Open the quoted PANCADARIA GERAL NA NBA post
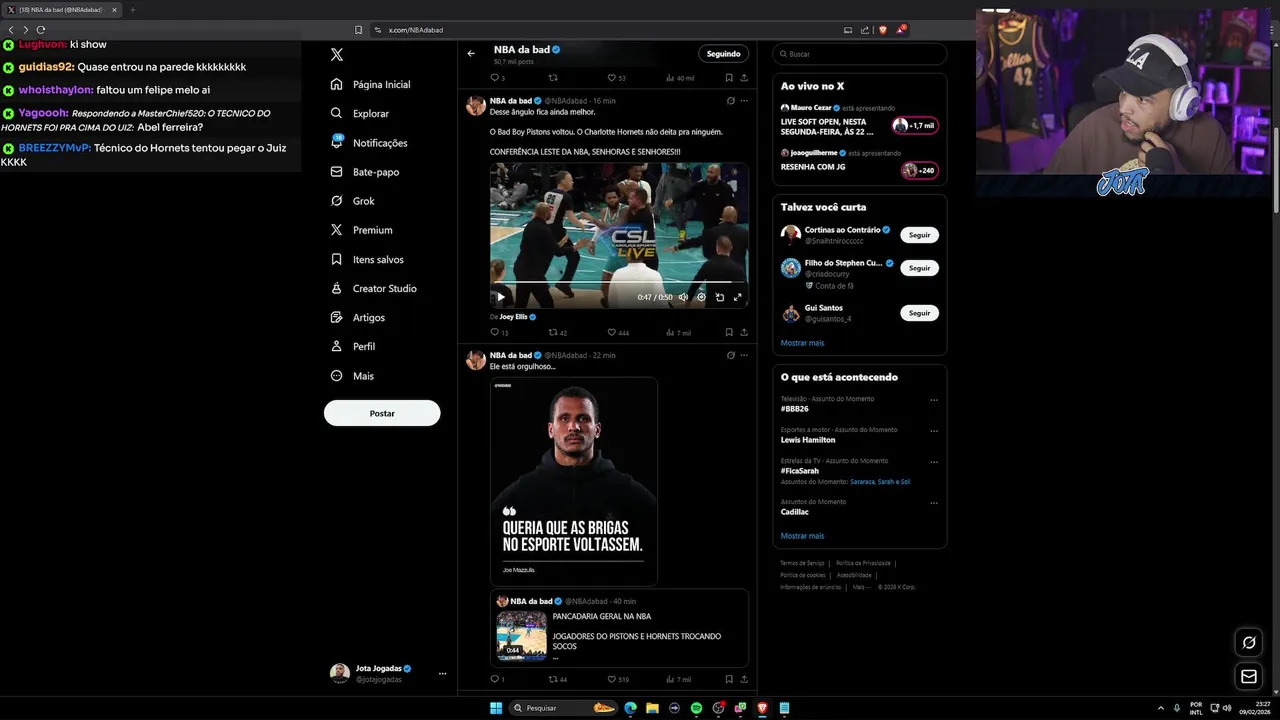This screenshot has height=720, width=1280. [619, 628]
